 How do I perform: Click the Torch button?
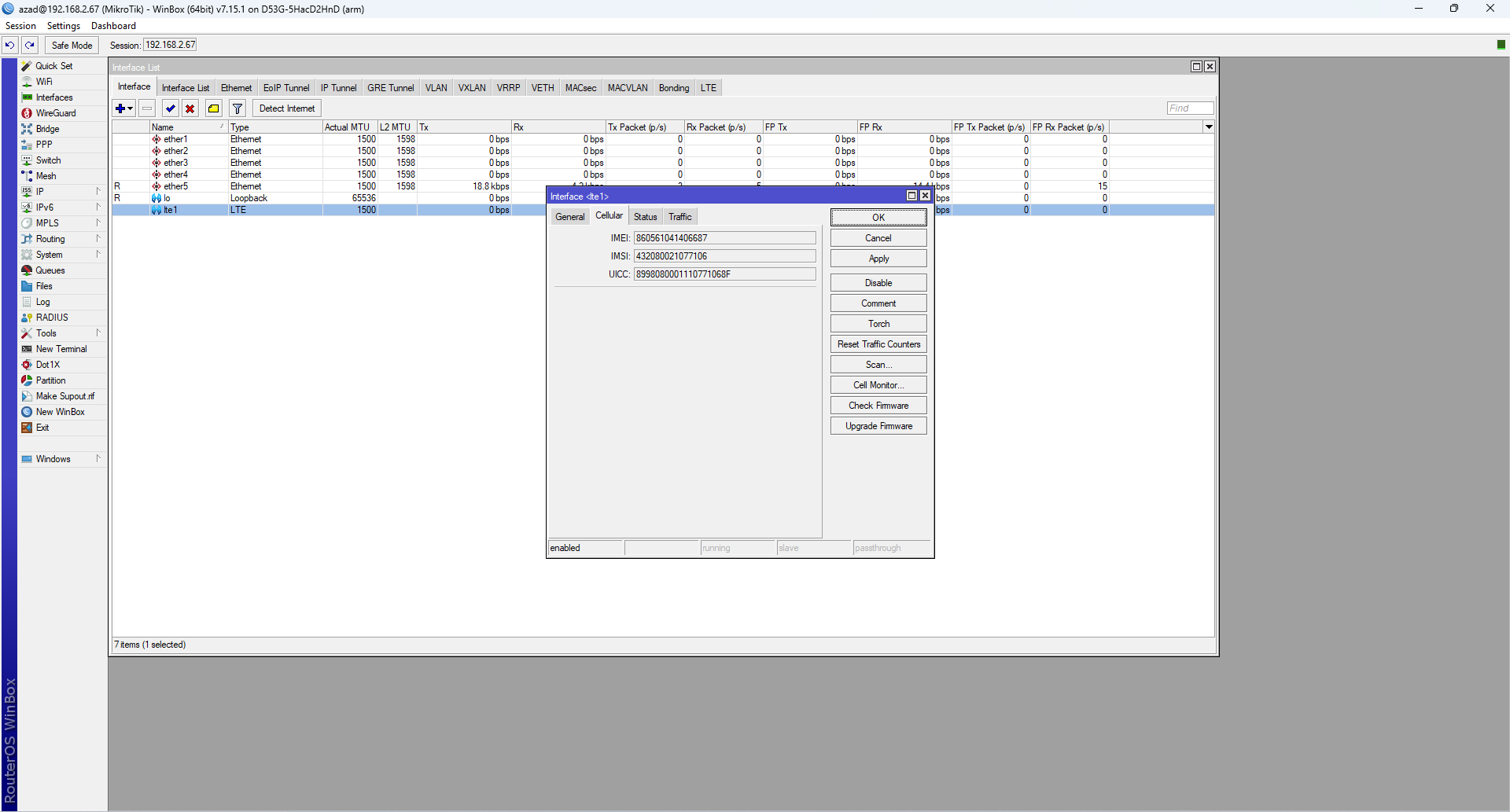878,324
